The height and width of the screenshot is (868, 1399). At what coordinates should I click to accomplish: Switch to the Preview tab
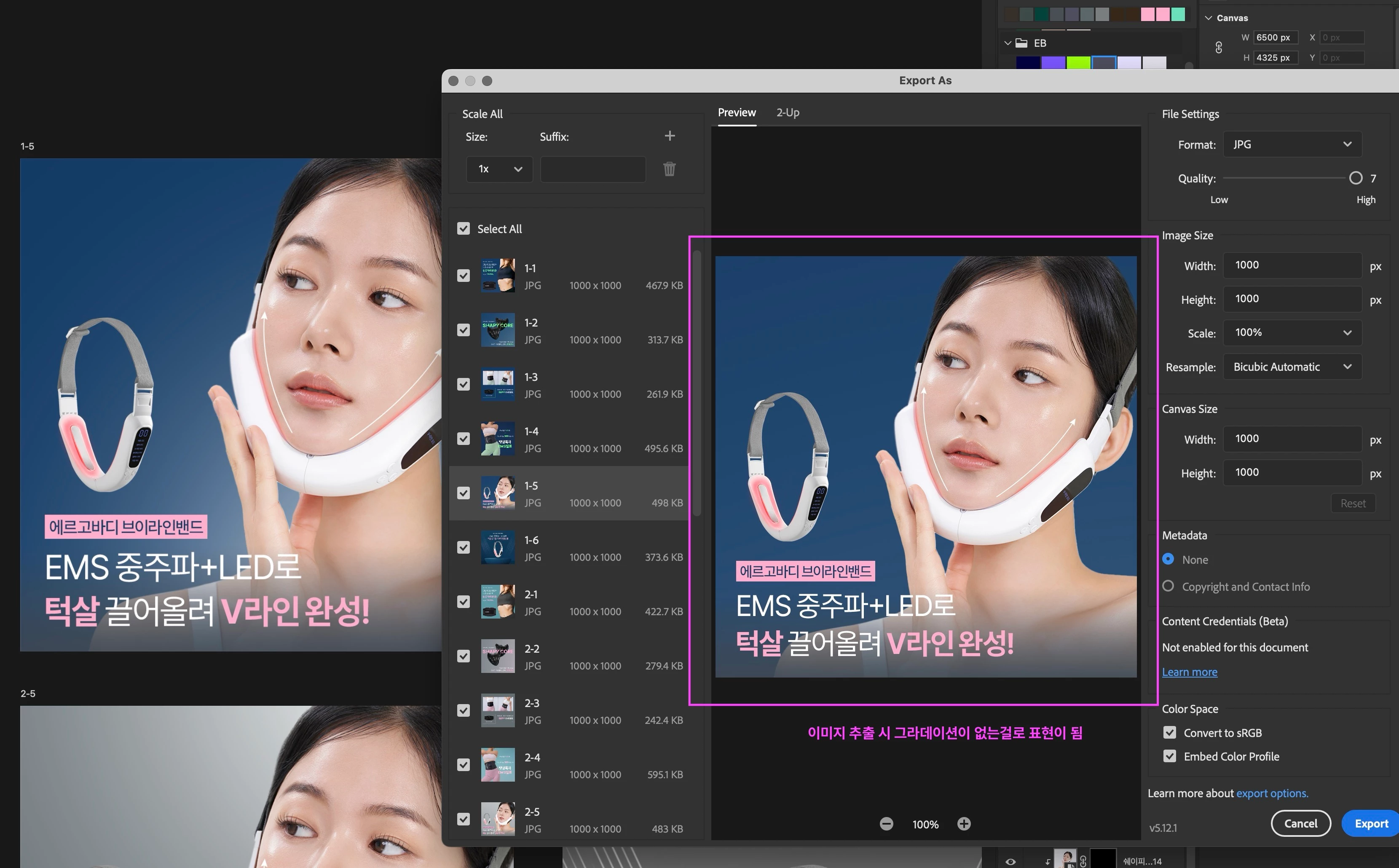pos(737,113)
